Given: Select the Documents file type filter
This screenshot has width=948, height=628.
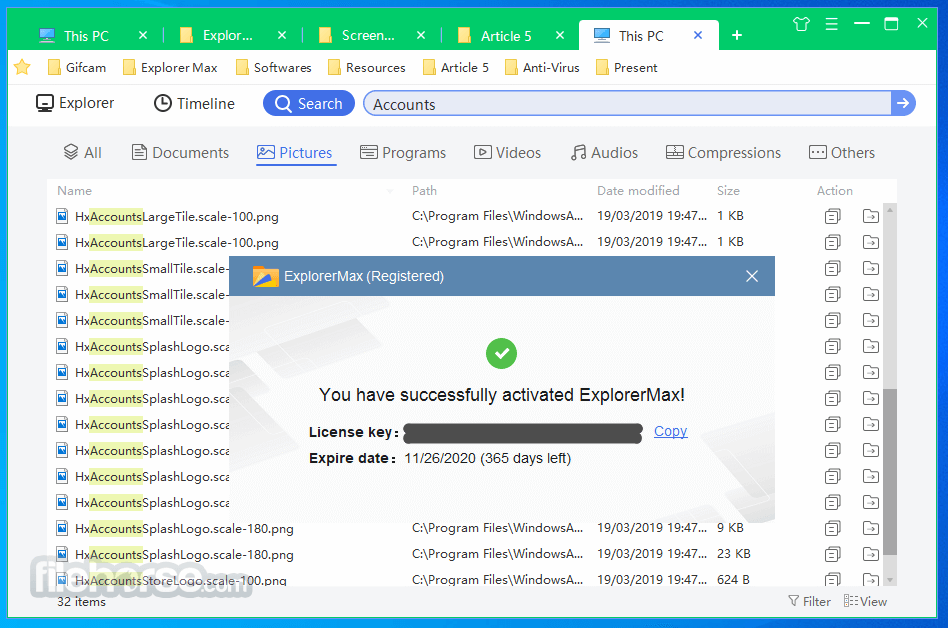Looking at the screenshot, I should pyautogui.click(x=180, y=153).
